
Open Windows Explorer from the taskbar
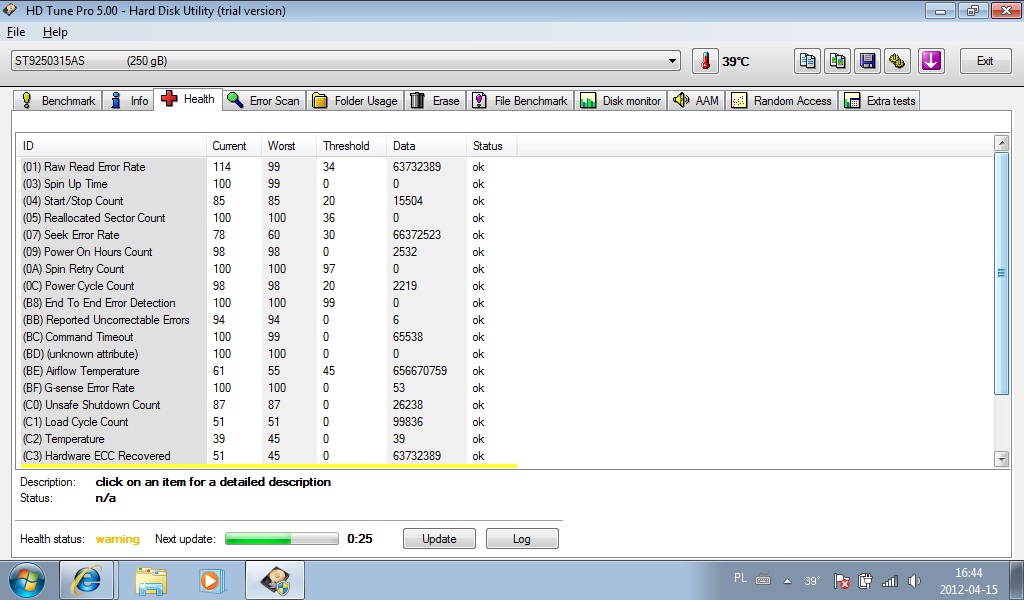(x=151, y=580)
